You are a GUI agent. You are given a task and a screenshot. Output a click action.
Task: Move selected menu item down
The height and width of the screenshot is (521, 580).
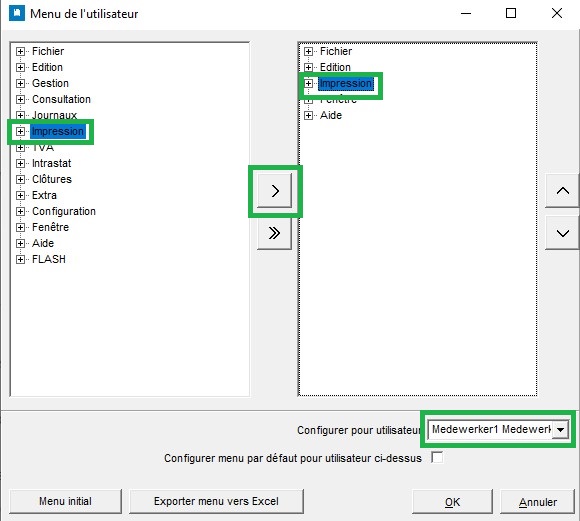tap(562, 233)
